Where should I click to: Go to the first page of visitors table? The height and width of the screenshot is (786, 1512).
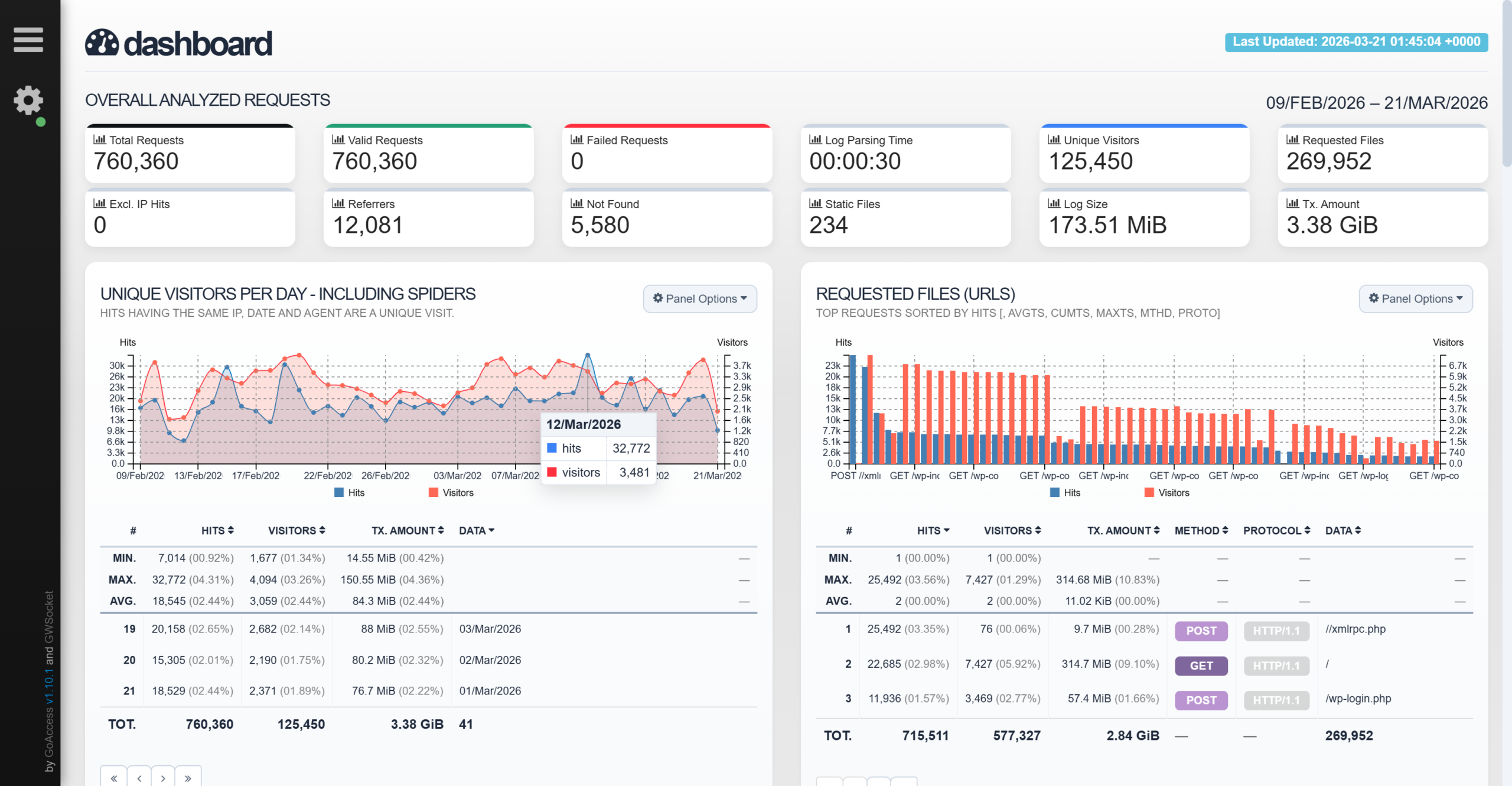[113, 778]
